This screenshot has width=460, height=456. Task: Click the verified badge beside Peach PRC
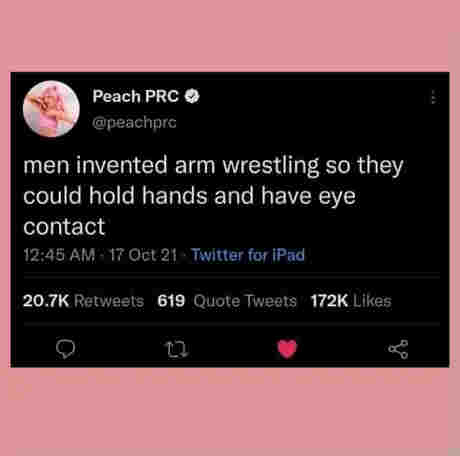click(x=192, y=96)
